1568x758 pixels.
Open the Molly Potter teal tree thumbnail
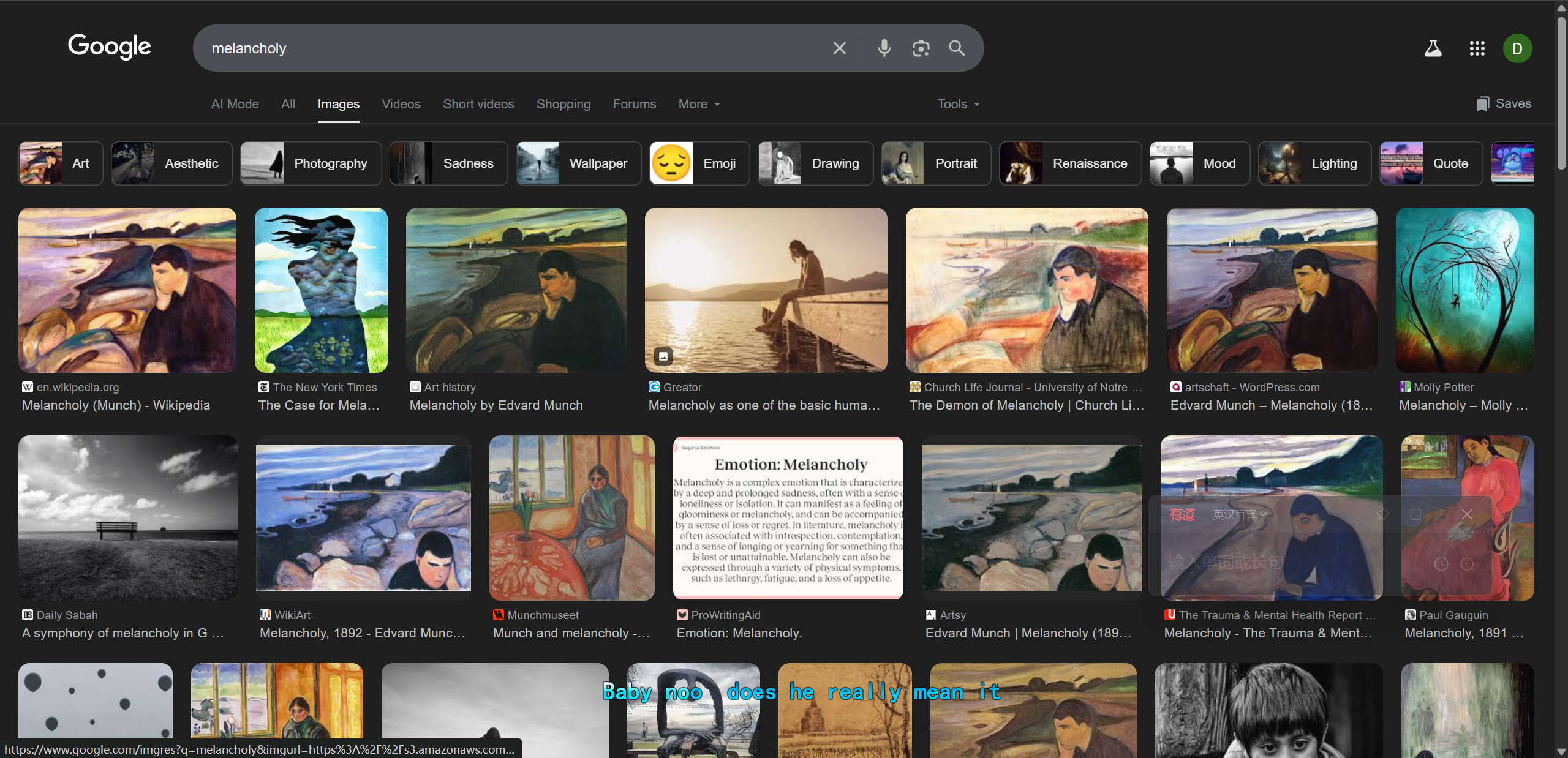[1464, 290]
